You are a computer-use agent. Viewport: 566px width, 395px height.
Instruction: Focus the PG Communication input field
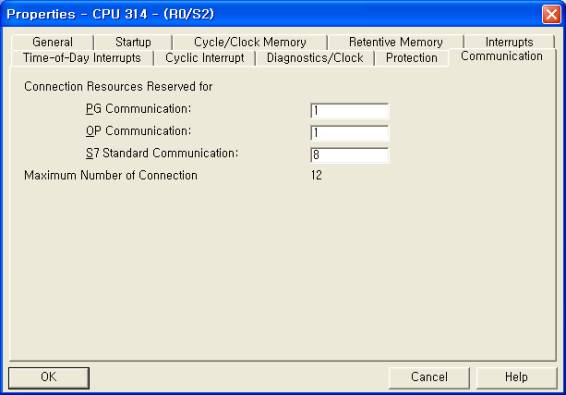[x=349, y=110]
